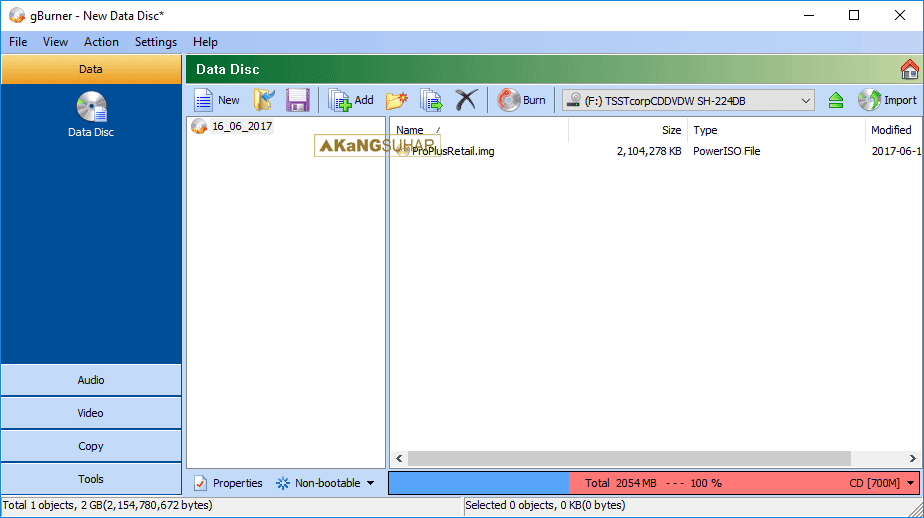The width and height of the screenshot is (924, 518).
Task: Open the CD [700M] media type dropdown
Action: (x=910, y=483)
